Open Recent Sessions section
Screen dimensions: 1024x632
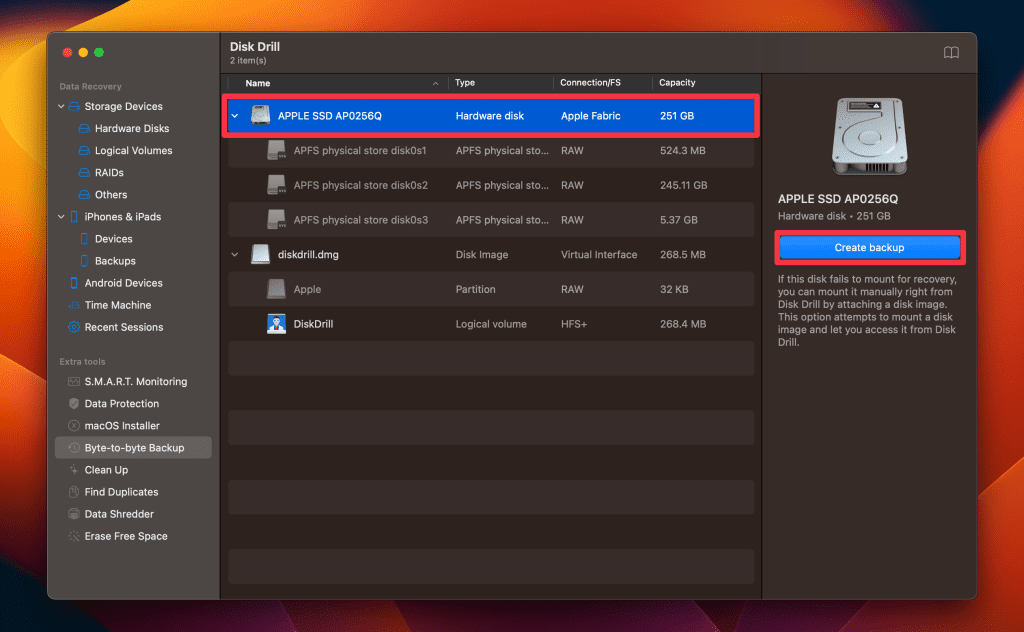pos(123,327)
